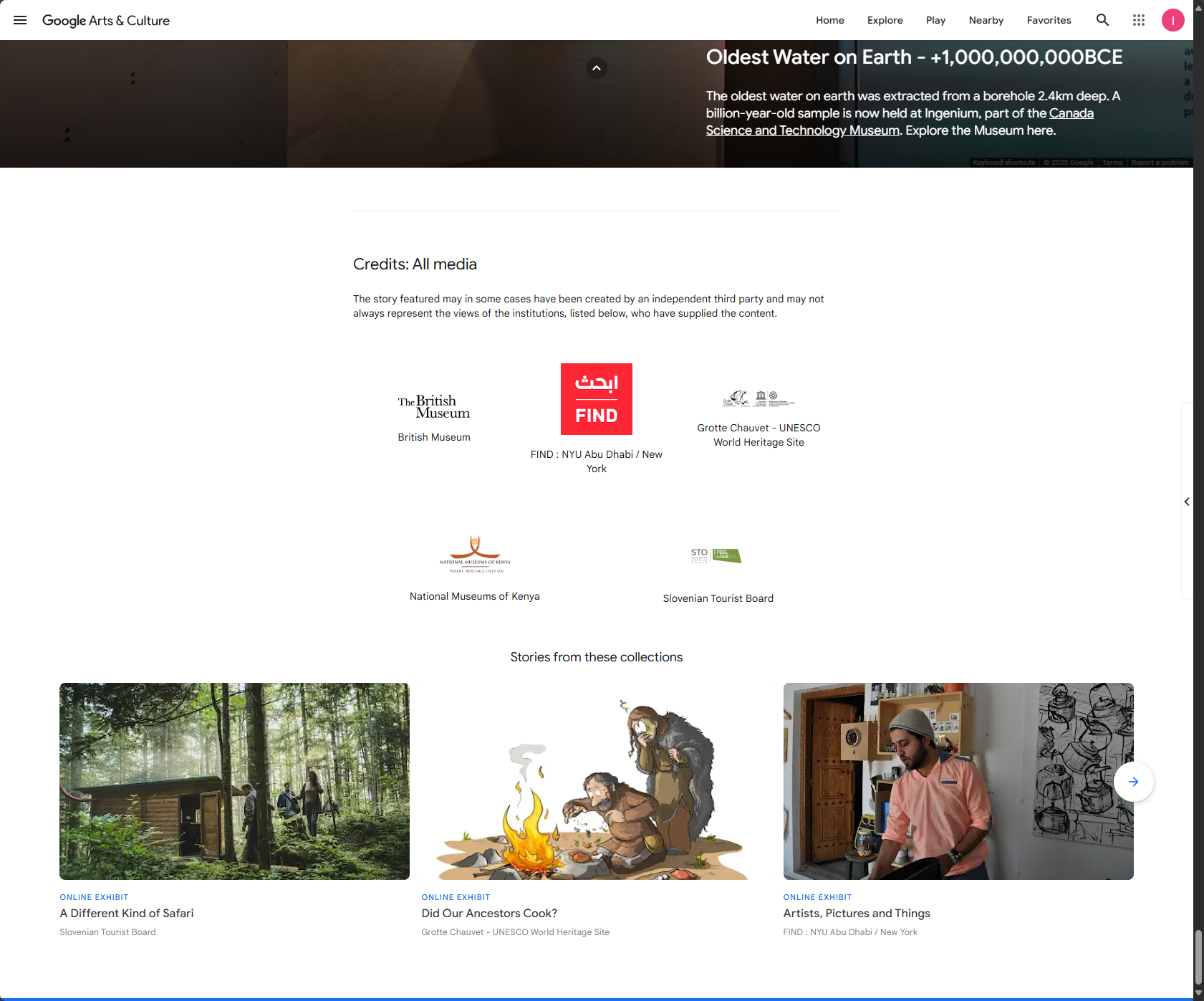Open the forest cabin story thumbnail

click(234, 781)
